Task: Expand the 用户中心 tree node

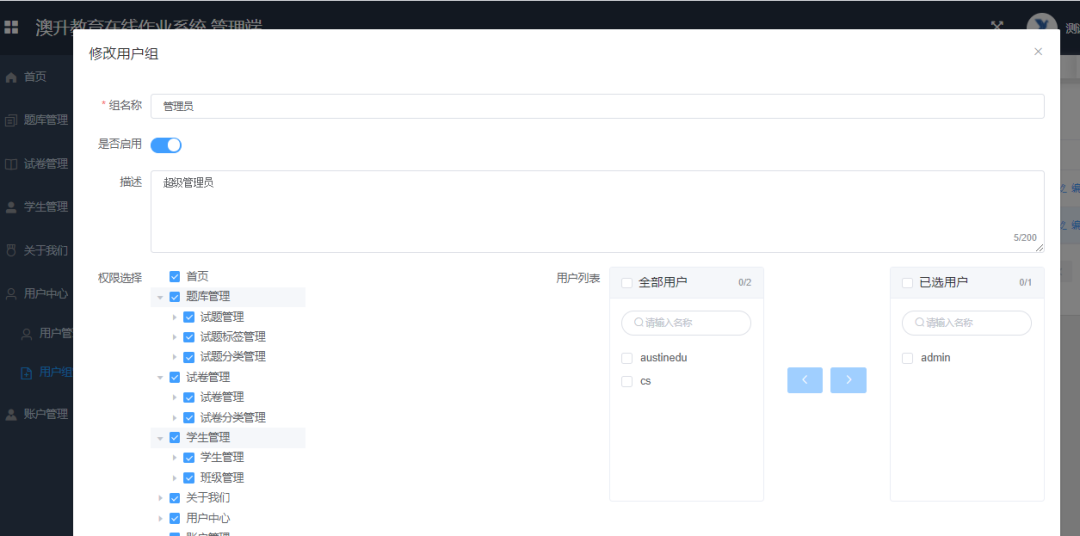Action: click(160, 517)
